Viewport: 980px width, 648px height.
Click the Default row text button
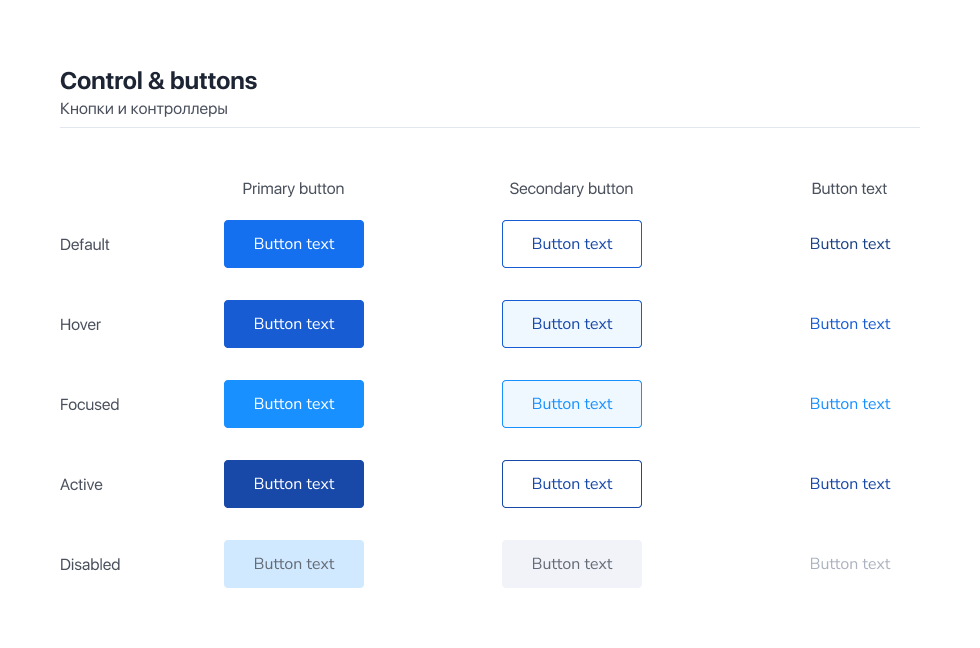[850, 244]
